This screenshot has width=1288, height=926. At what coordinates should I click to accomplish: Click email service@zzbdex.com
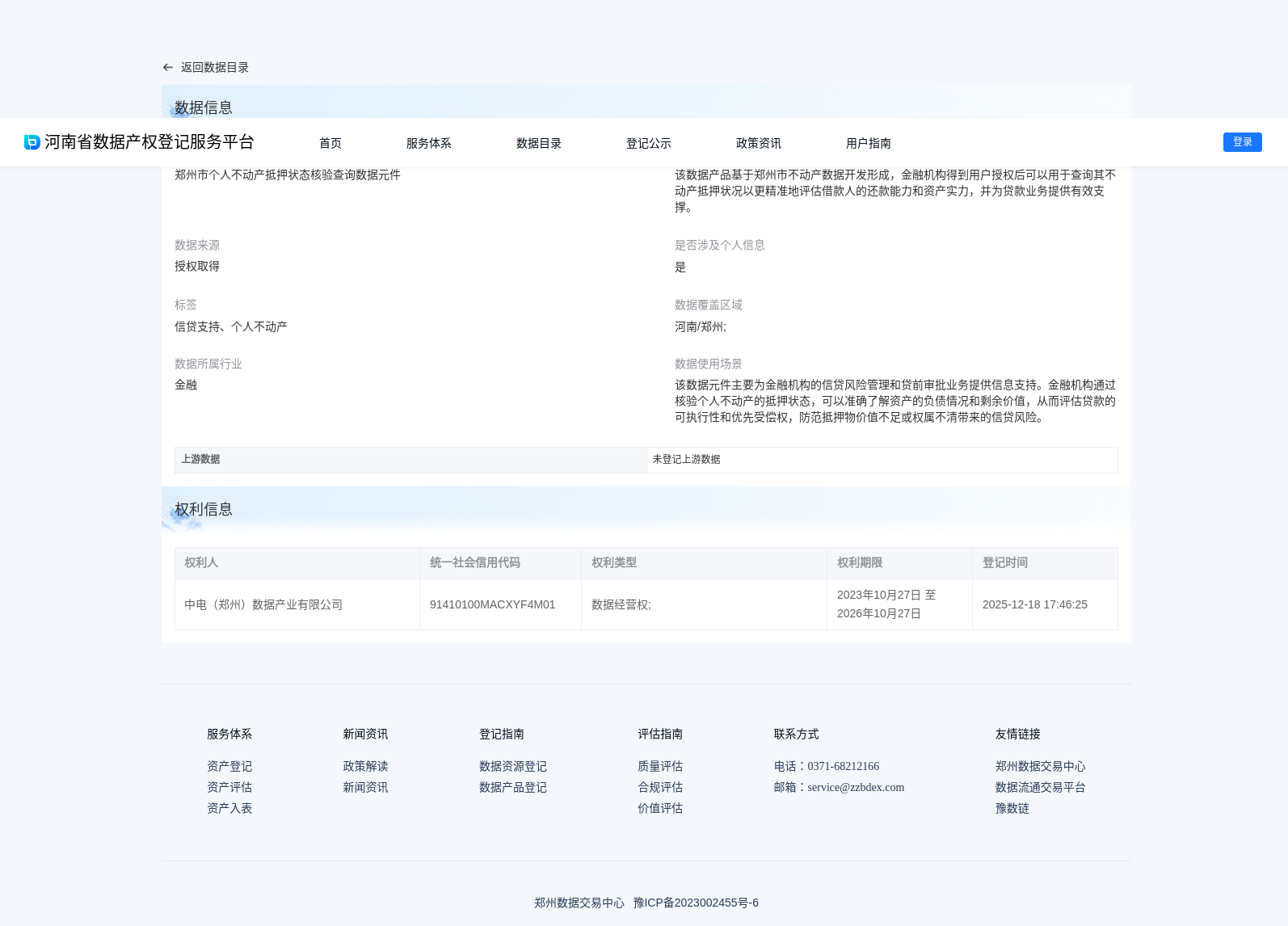coord(856,787)
